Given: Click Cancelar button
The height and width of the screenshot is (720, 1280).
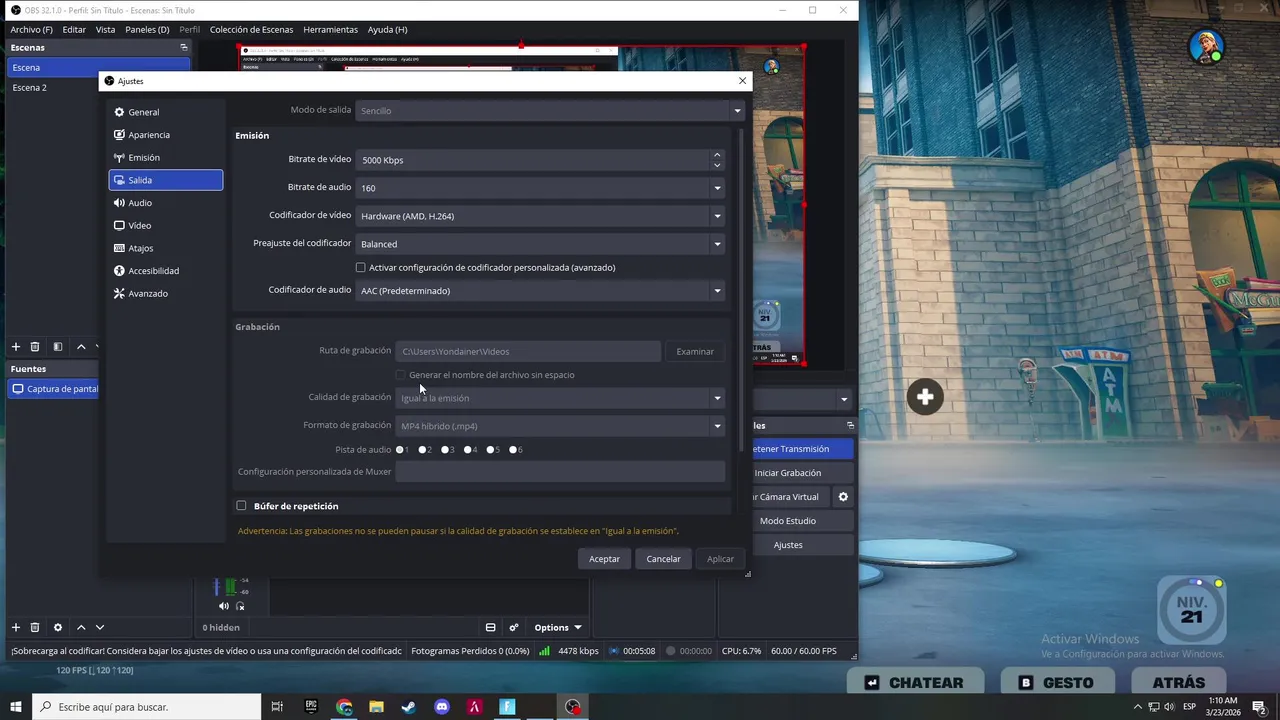Looking at the screenshot, I should point(663,559).
